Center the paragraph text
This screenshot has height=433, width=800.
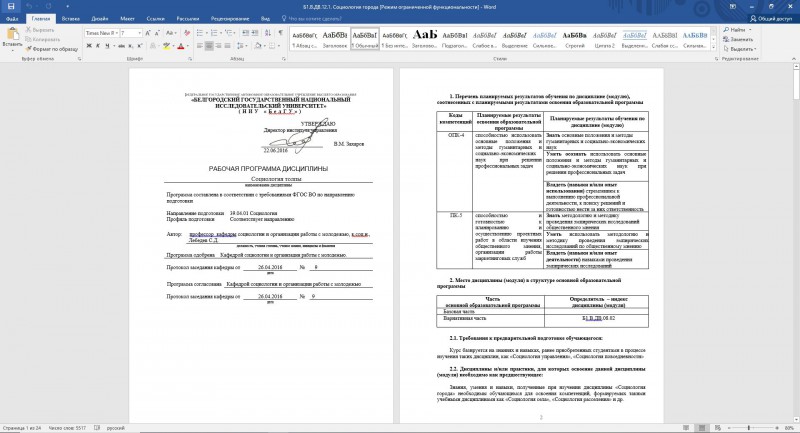coord(209,46)
